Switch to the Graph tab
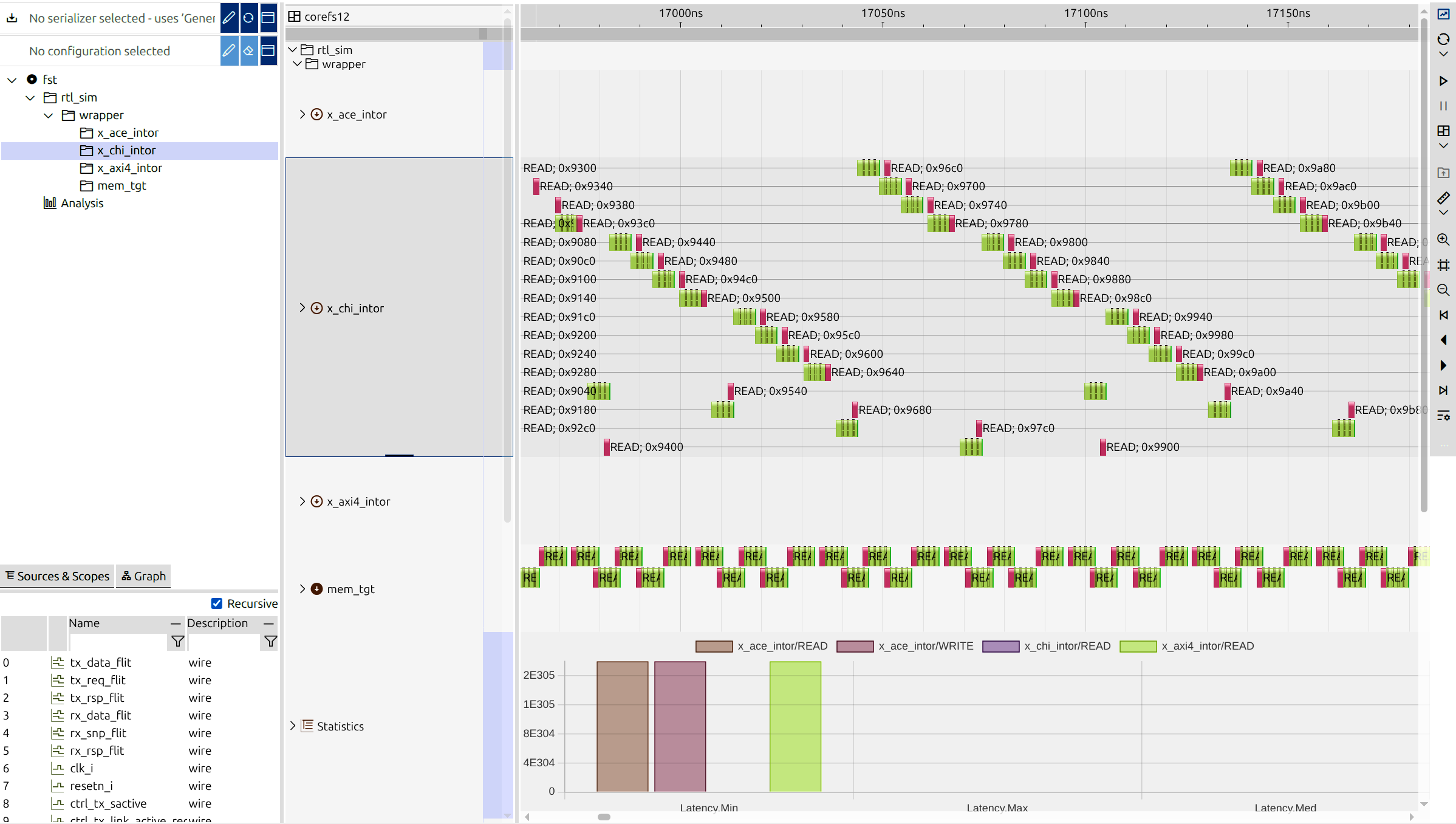The height and width of the screenshot is (824, 1456). pyautogui.click(x=144, y=576)
